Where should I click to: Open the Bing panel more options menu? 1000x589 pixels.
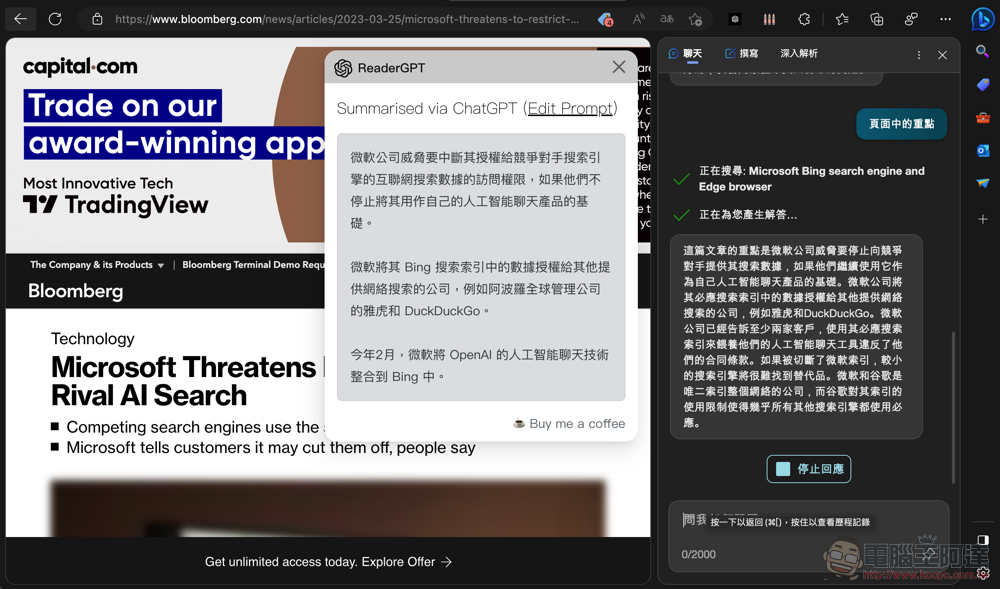pos(919,55)
